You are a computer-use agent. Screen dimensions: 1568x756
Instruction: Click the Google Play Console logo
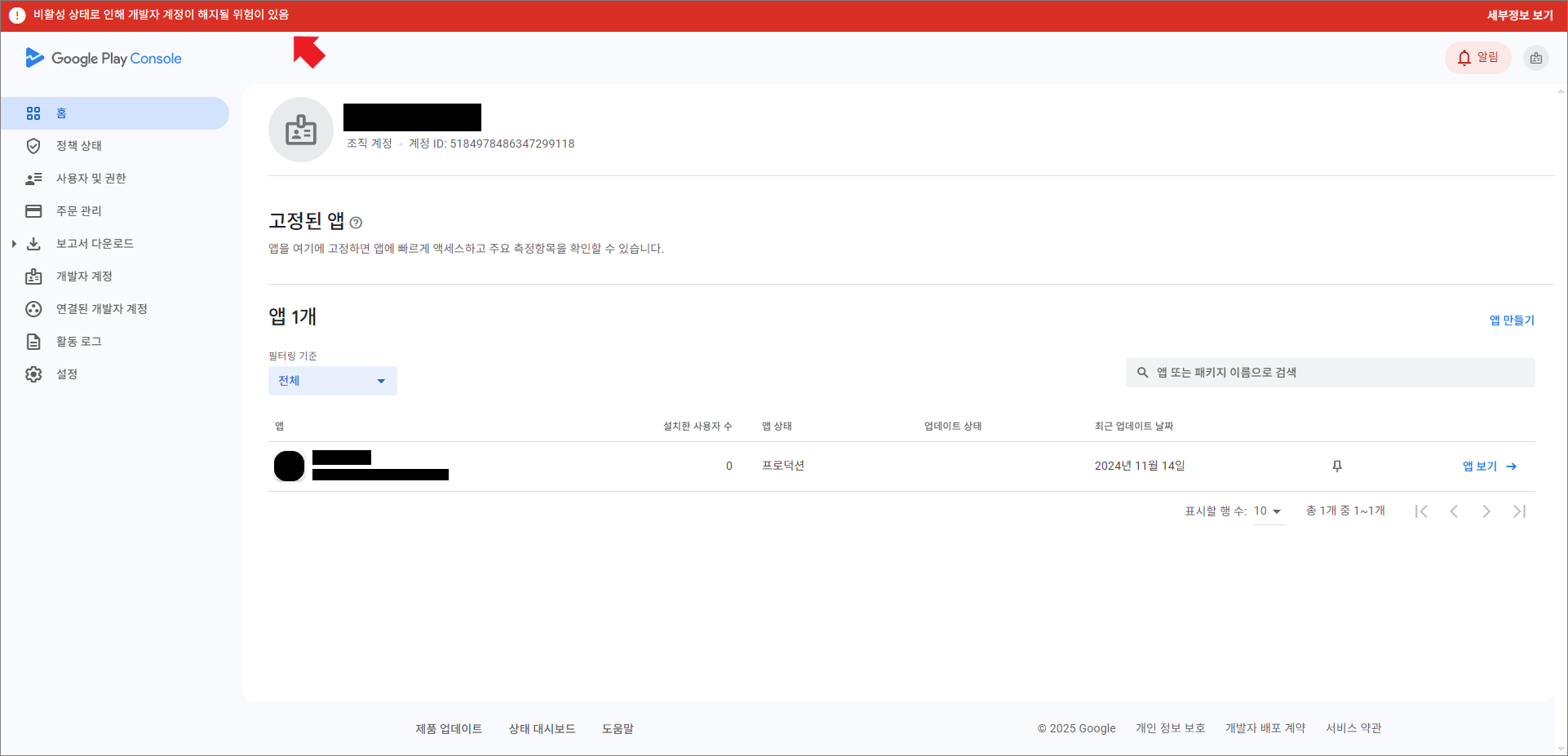(x=103, y=58)
